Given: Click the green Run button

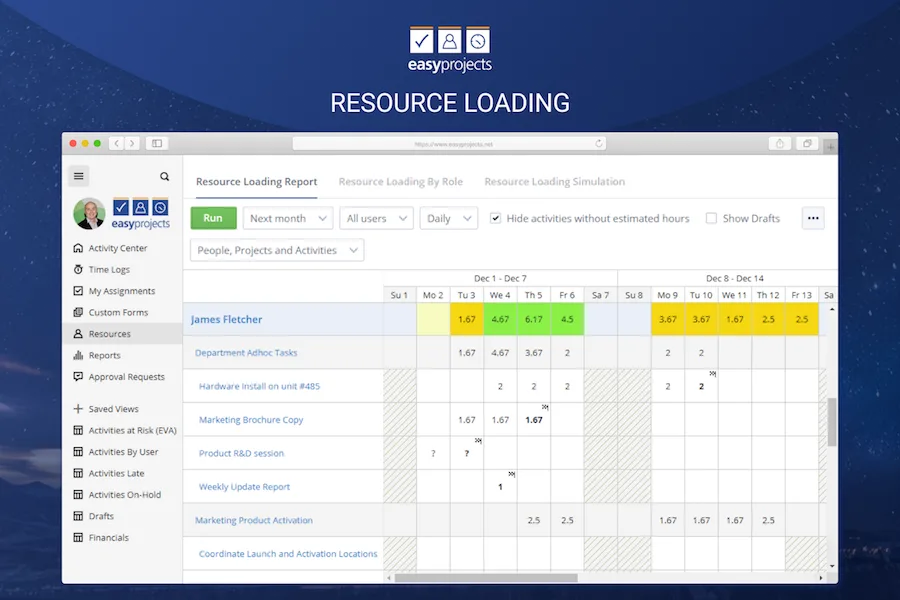Looking at the screenshot, I should point(214,218).
